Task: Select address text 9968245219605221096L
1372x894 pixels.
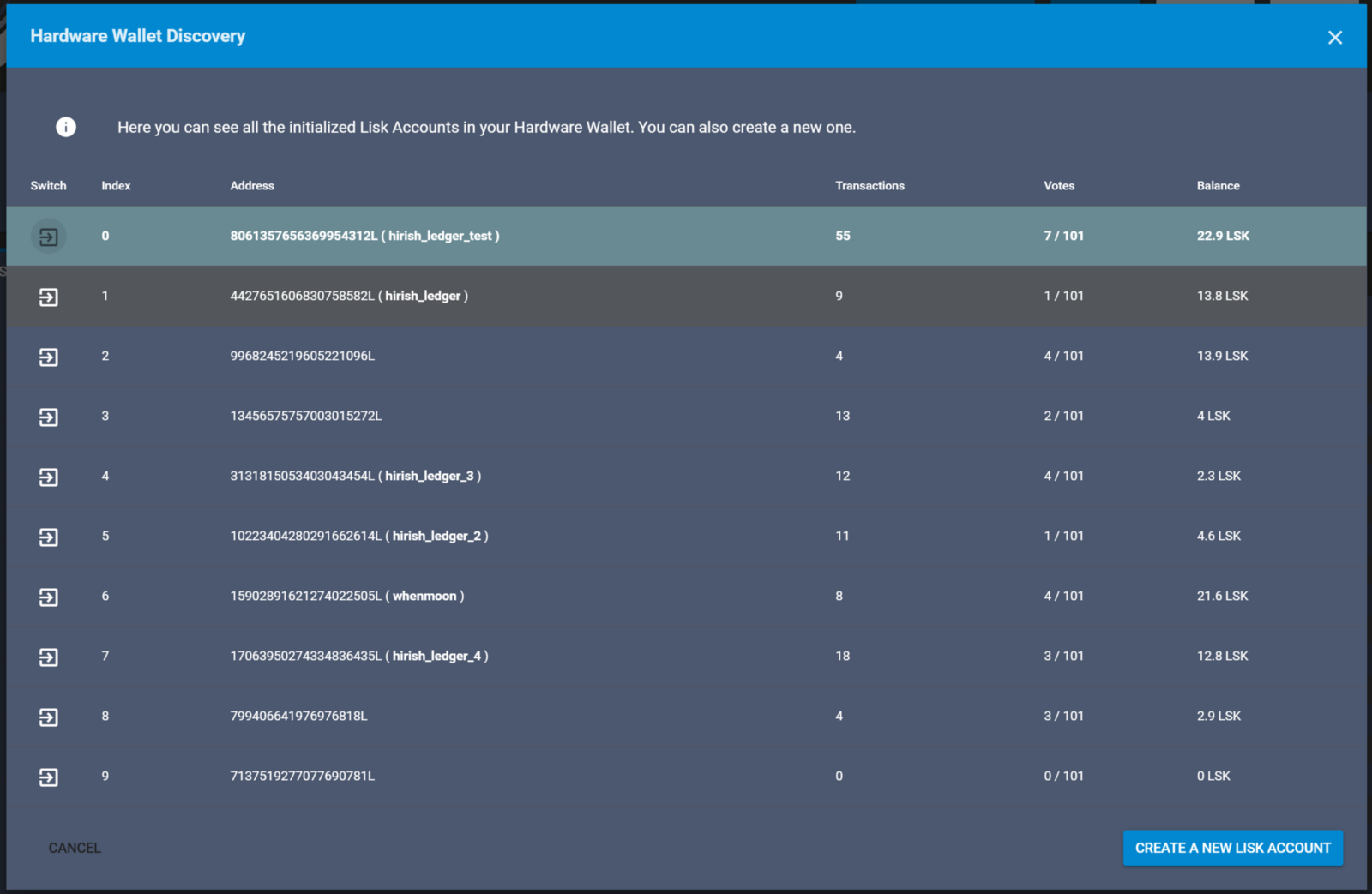Action: (302, 356)
